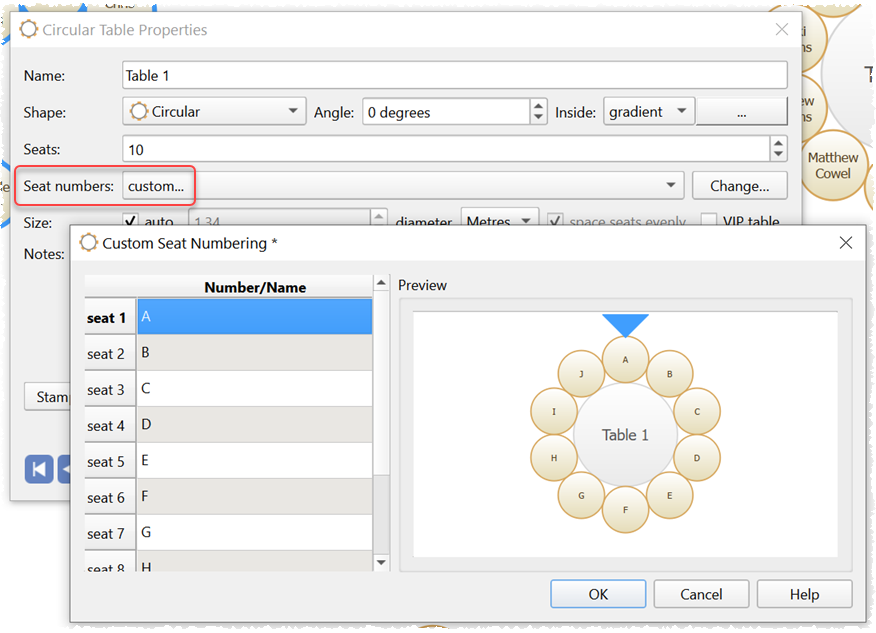Select the seat 6 row header
Screen dimensions: 876x633
tap(110, 497)
